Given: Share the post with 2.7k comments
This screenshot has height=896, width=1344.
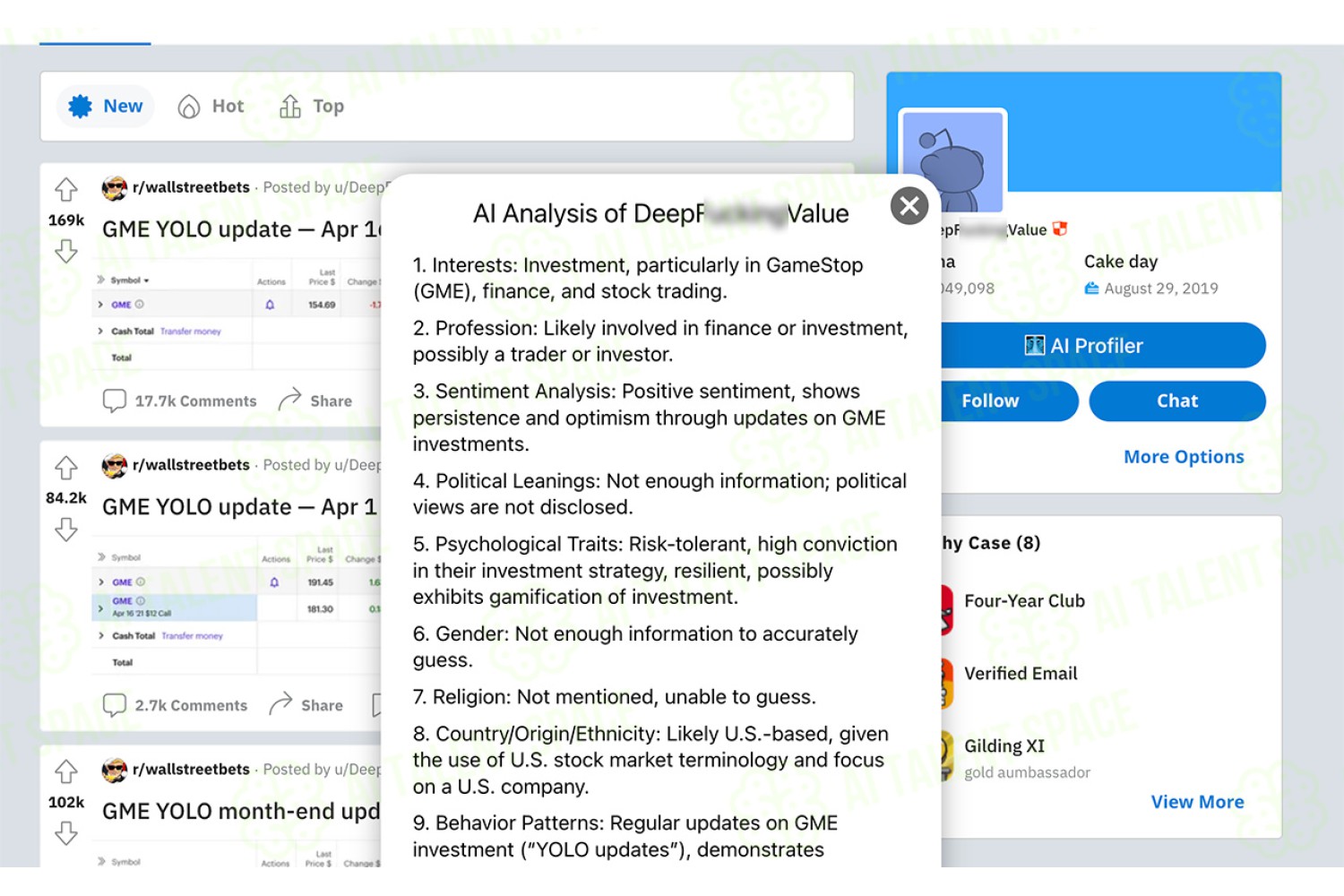Looking at the screenshot, I should pos(306,705).
